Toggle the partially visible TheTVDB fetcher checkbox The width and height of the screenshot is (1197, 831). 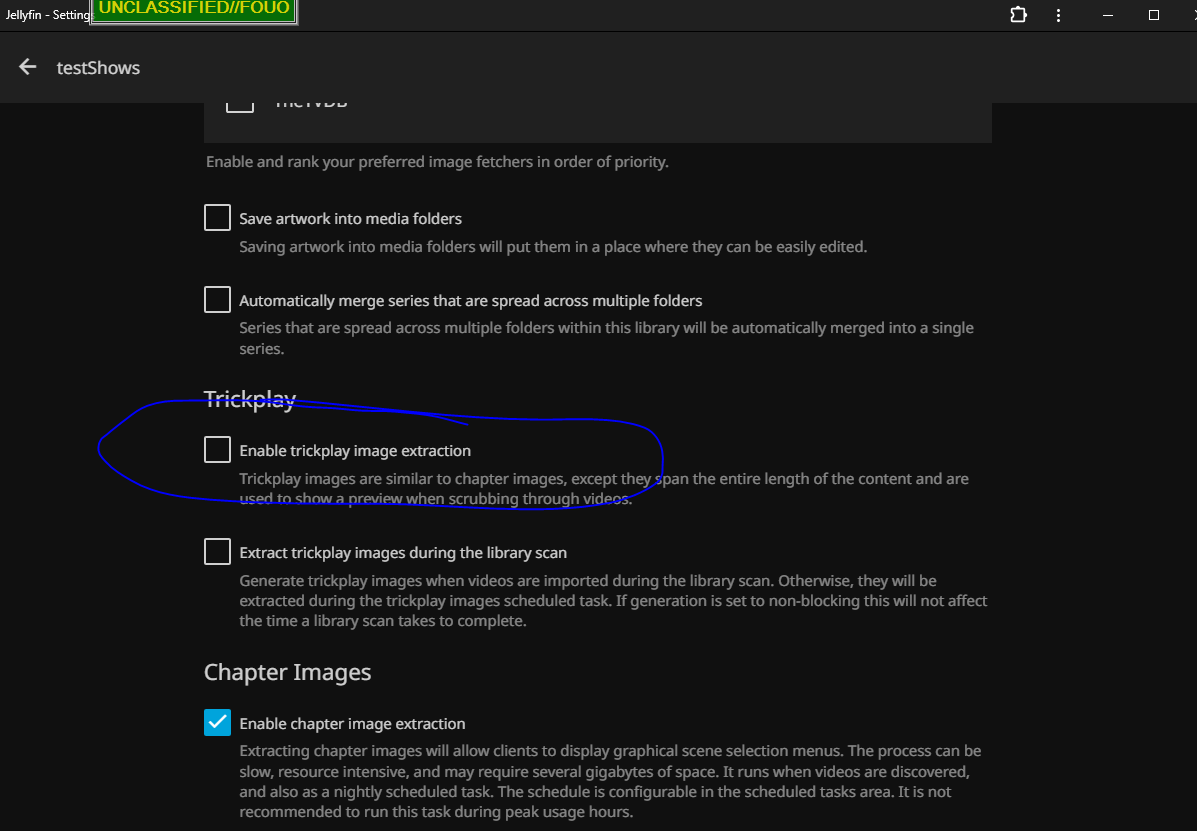click(x=240, y=107)
